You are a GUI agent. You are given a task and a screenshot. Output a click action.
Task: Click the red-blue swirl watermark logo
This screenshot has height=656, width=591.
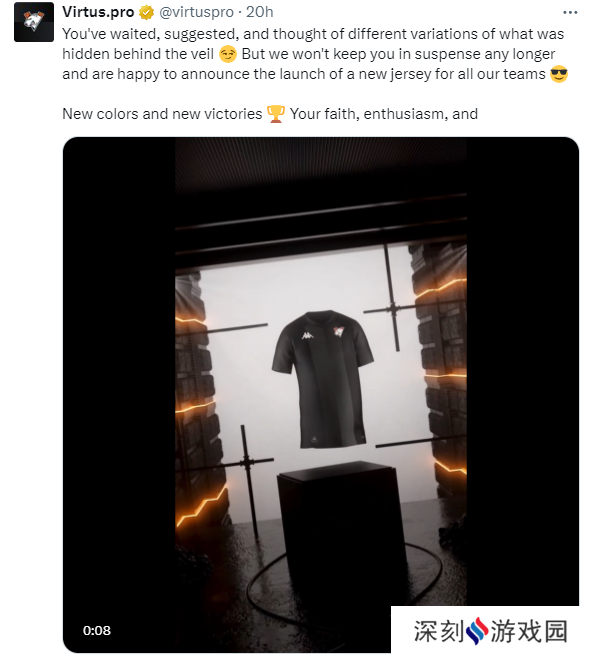476,631
